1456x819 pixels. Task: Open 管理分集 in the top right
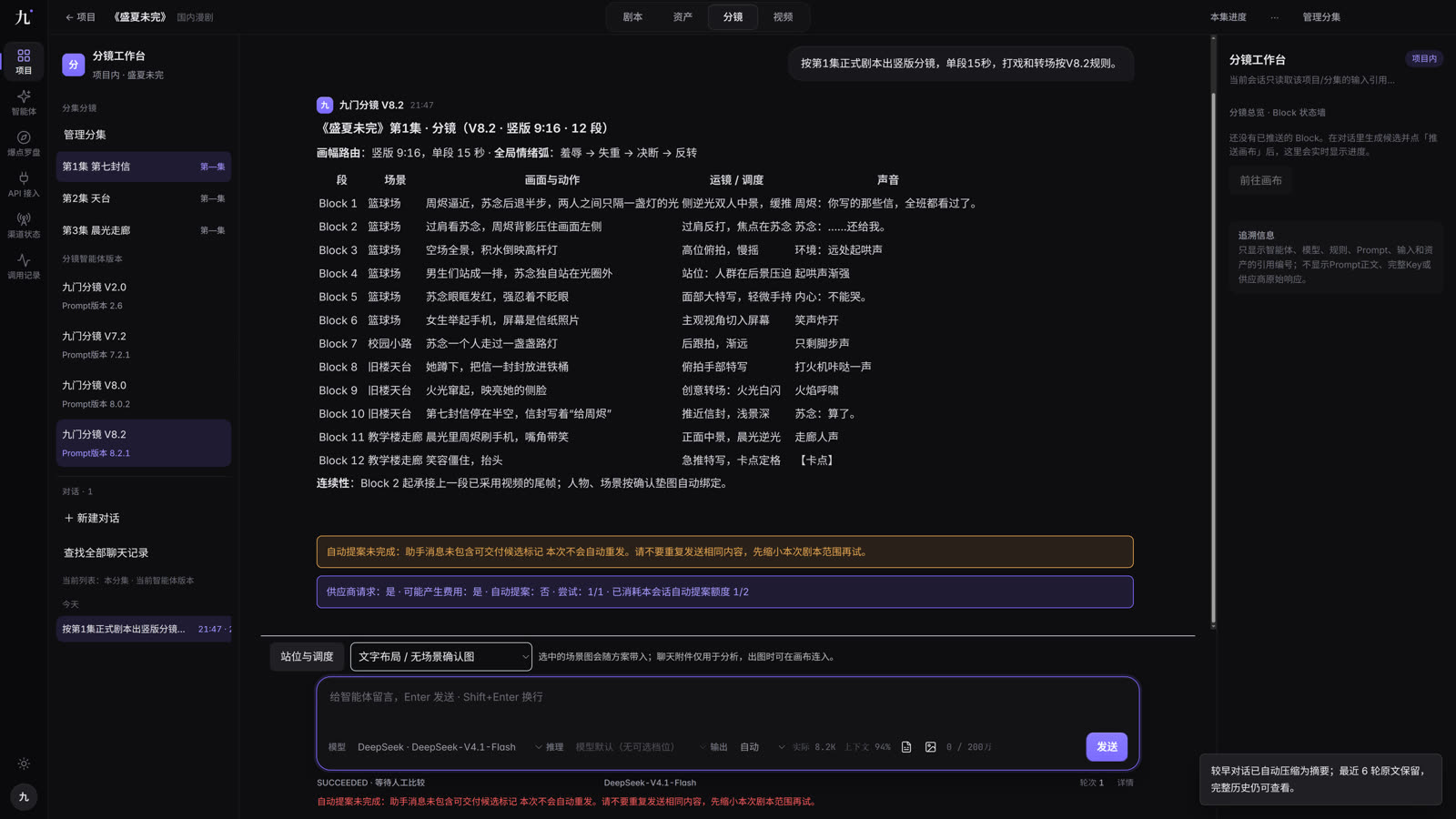tap(1321, 17)
